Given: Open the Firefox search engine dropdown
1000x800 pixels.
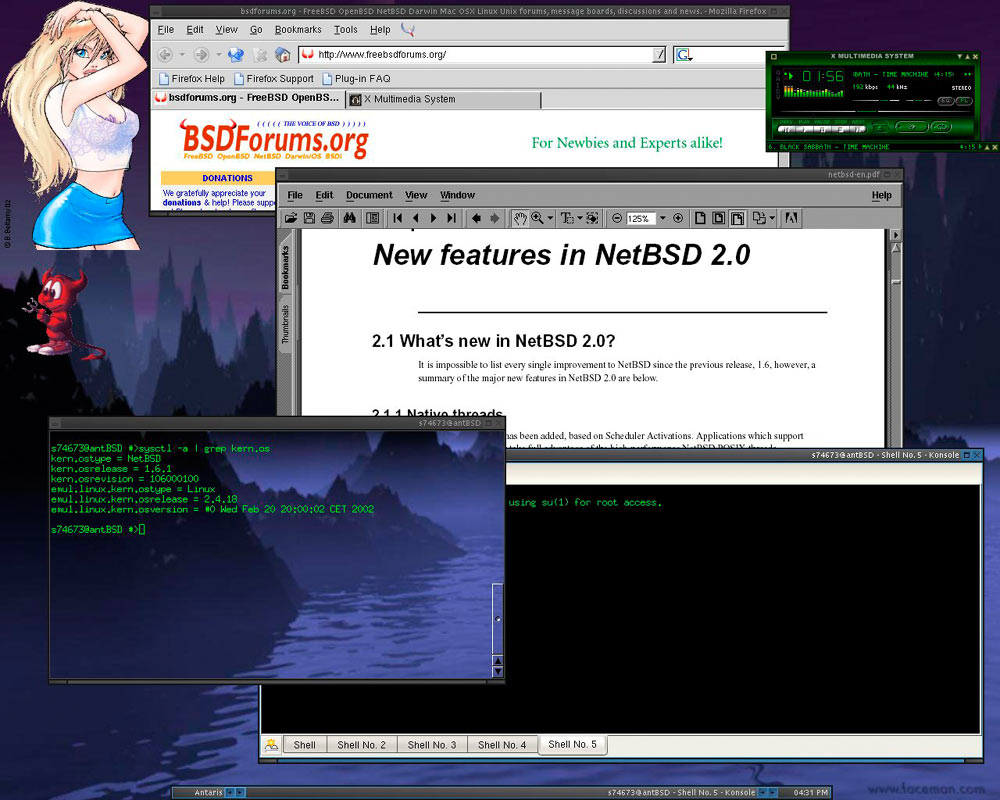Looking at the screenshot, I should click(x=684, y=55).
